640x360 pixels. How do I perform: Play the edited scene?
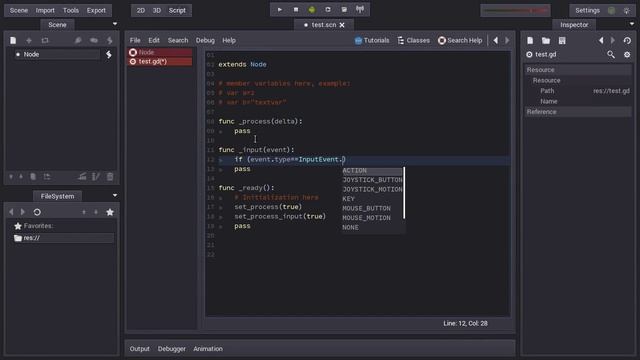click(328, 9)
